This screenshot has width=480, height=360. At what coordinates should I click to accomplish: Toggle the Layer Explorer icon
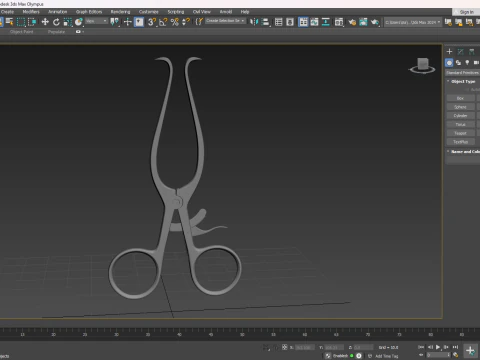point(290,22)
